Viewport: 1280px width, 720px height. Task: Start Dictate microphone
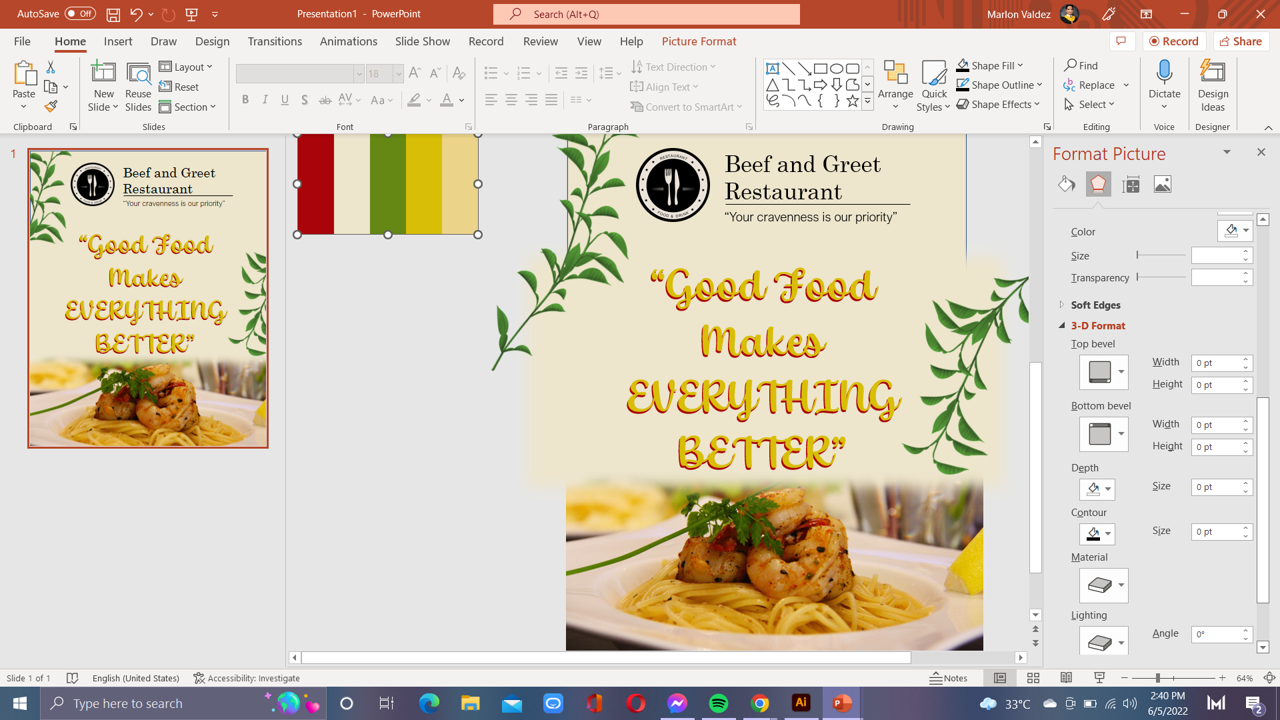click(1164, 86)
